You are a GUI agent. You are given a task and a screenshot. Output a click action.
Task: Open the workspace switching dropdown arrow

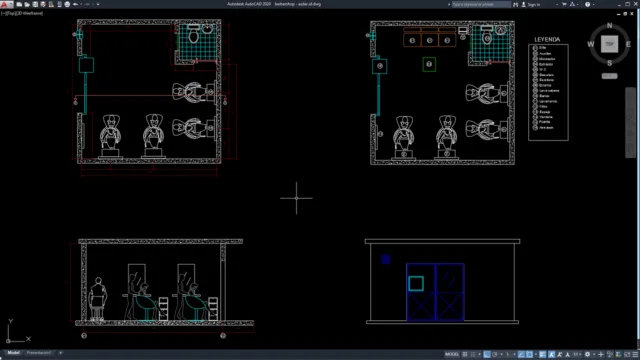tap(594, 355)
